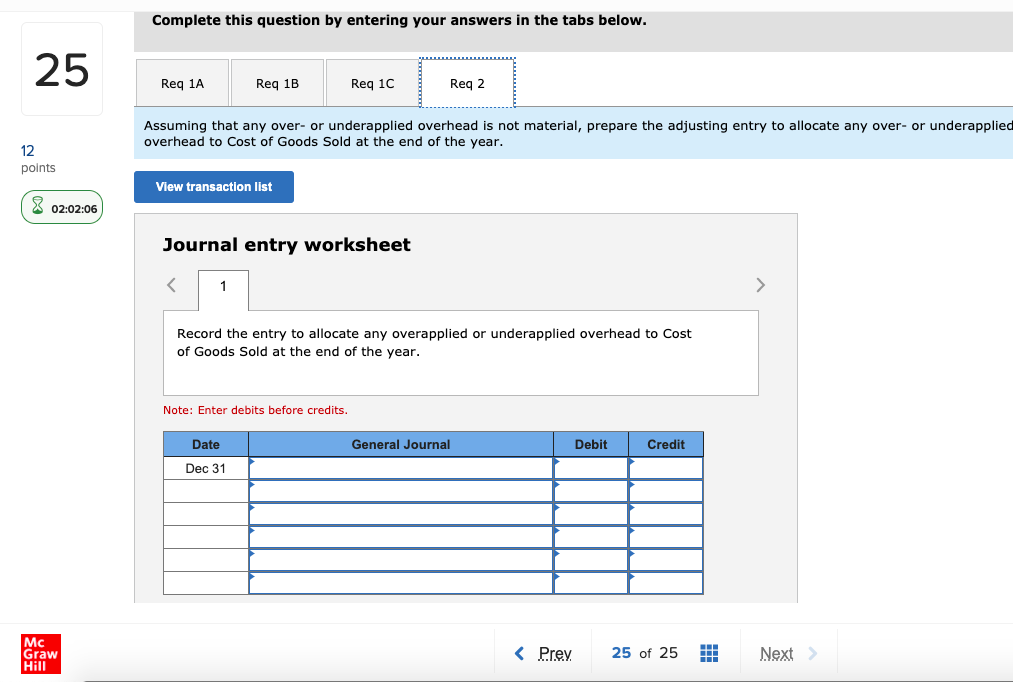Click the McGraw Hill logo

coord(40,654)
